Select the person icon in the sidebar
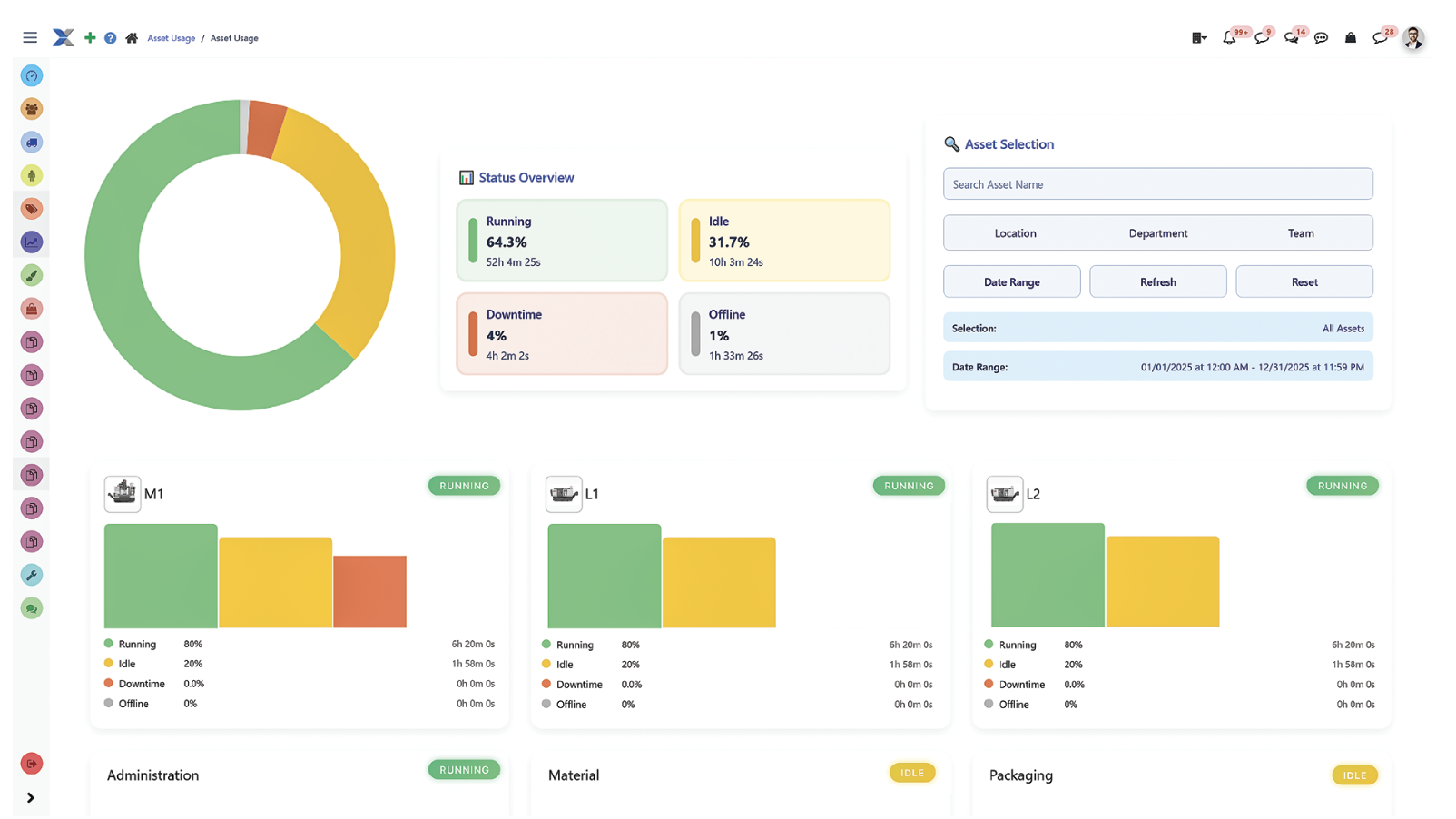 pyautogui.click(x=31, y=174)
